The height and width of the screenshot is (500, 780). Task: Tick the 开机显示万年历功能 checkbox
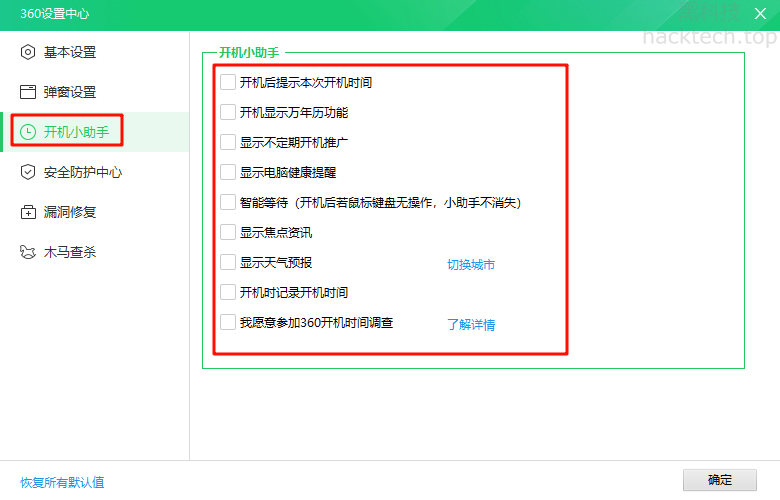pos(228,112)
